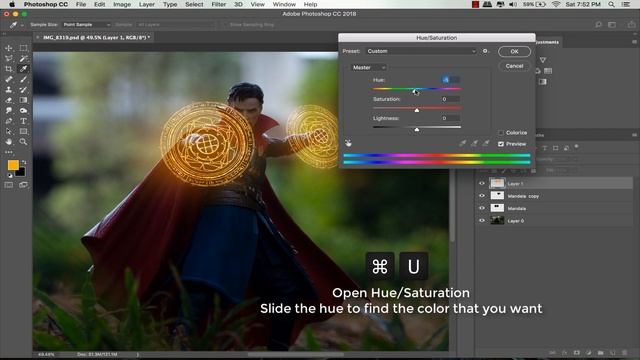
Task: Toggle Quick Mask mode
Action: tap(9, 185)
